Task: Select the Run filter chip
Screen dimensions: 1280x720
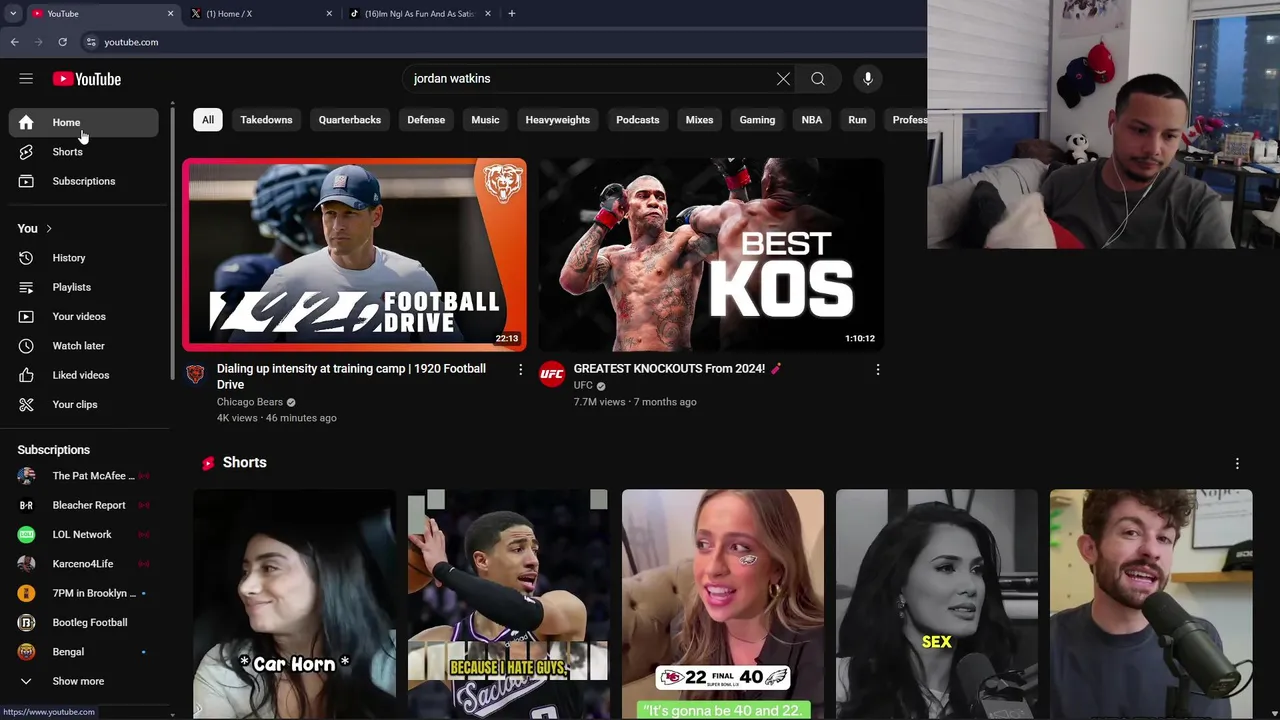Action: (857, 120)
